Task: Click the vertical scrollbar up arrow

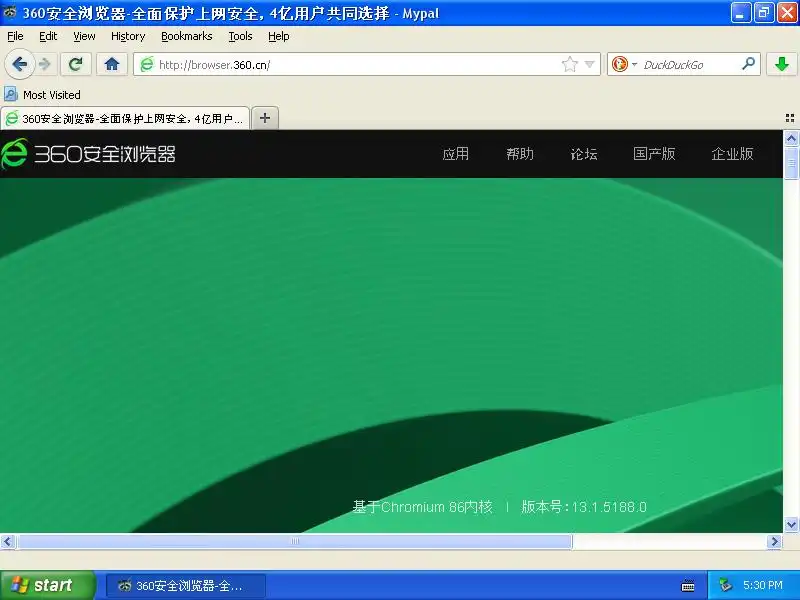Action: click(791, 138)
